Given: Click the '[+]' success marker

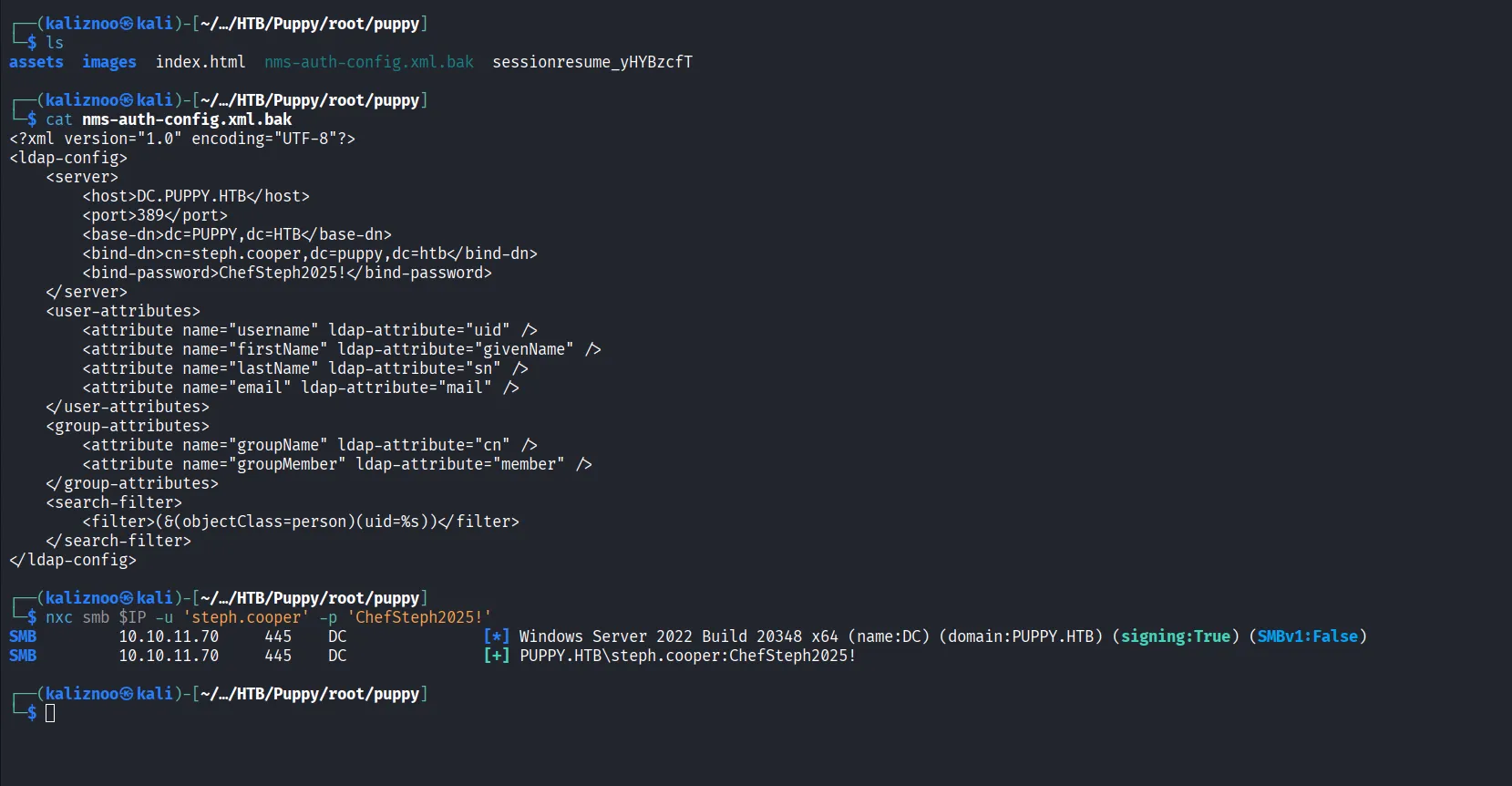Looking at the screenshot, I should coord(497,656).
